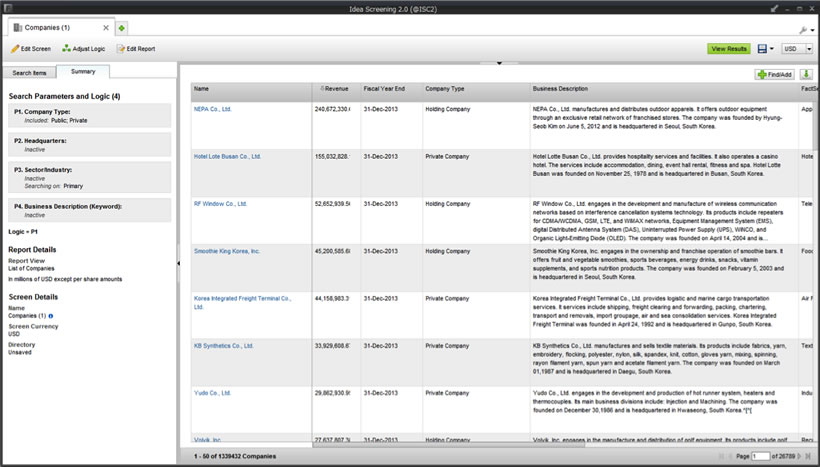Collapse the left panel with the splitter arrow

click(178, 263)
